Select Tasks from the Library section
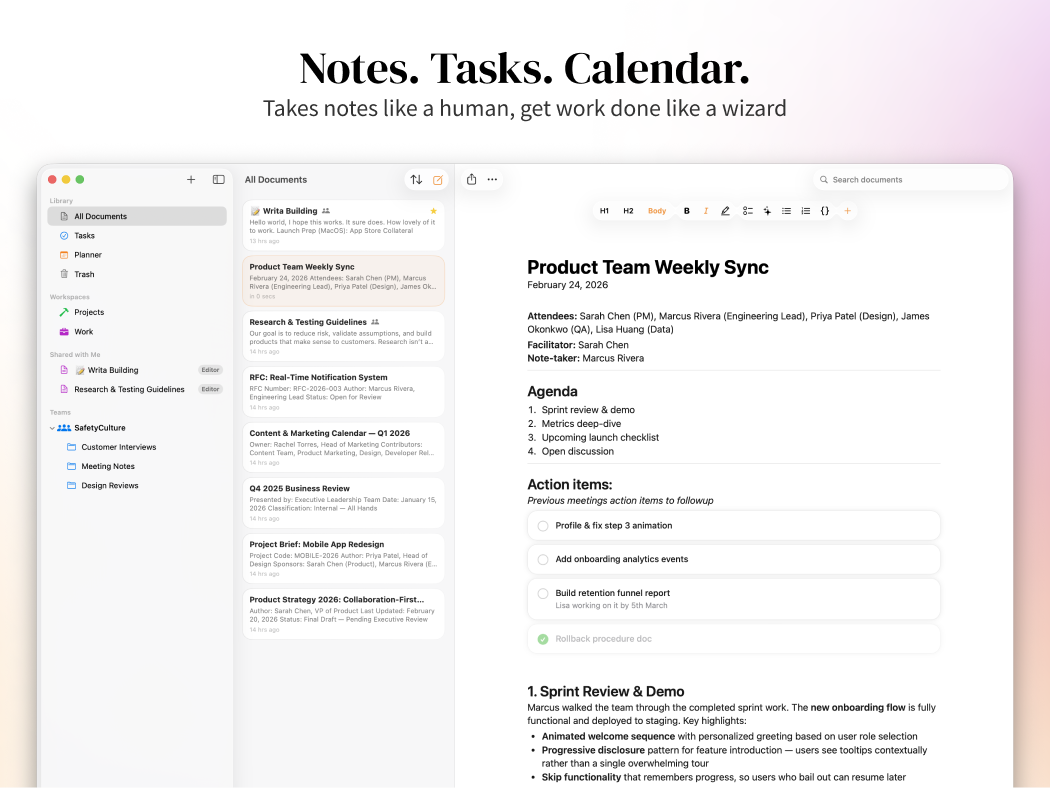Image resolution: width=1050 pixels, height=788 pixels. tap(85, 236)
